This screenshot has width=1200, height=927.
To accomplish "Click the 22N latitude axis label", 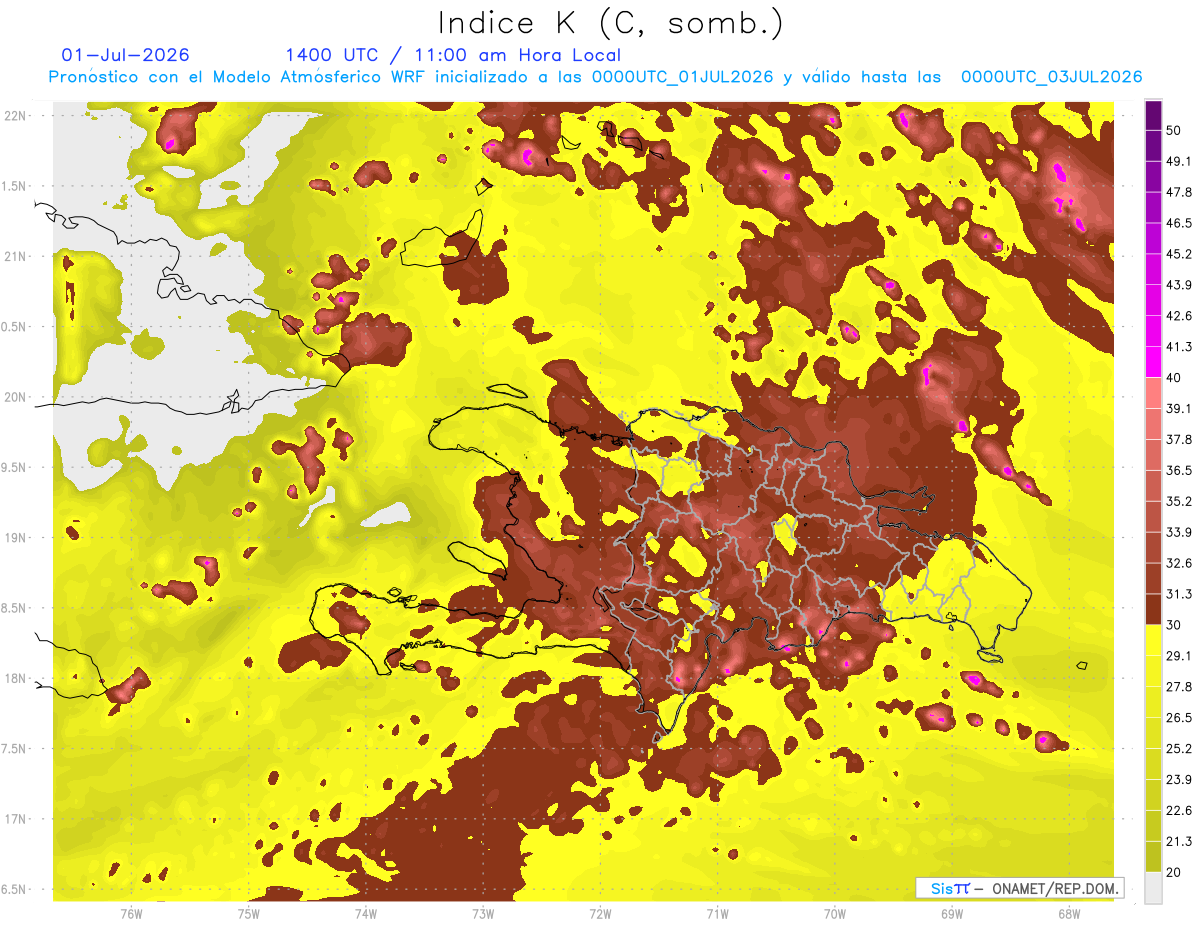I will 16,115.
